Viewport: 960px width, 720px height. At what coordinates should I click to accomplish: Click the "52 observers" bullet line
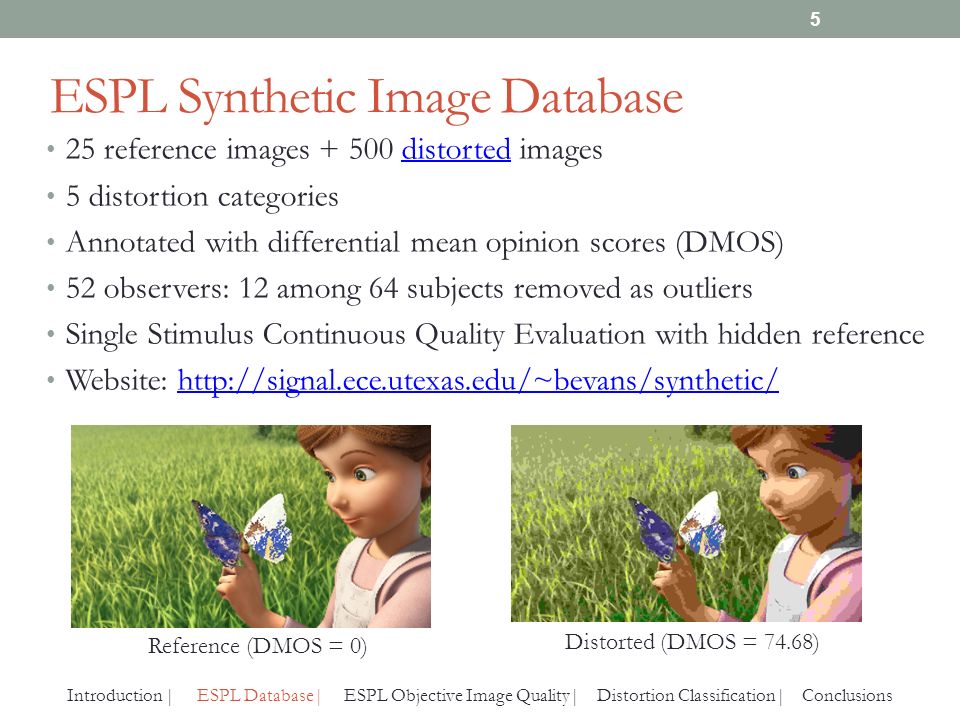409,288
